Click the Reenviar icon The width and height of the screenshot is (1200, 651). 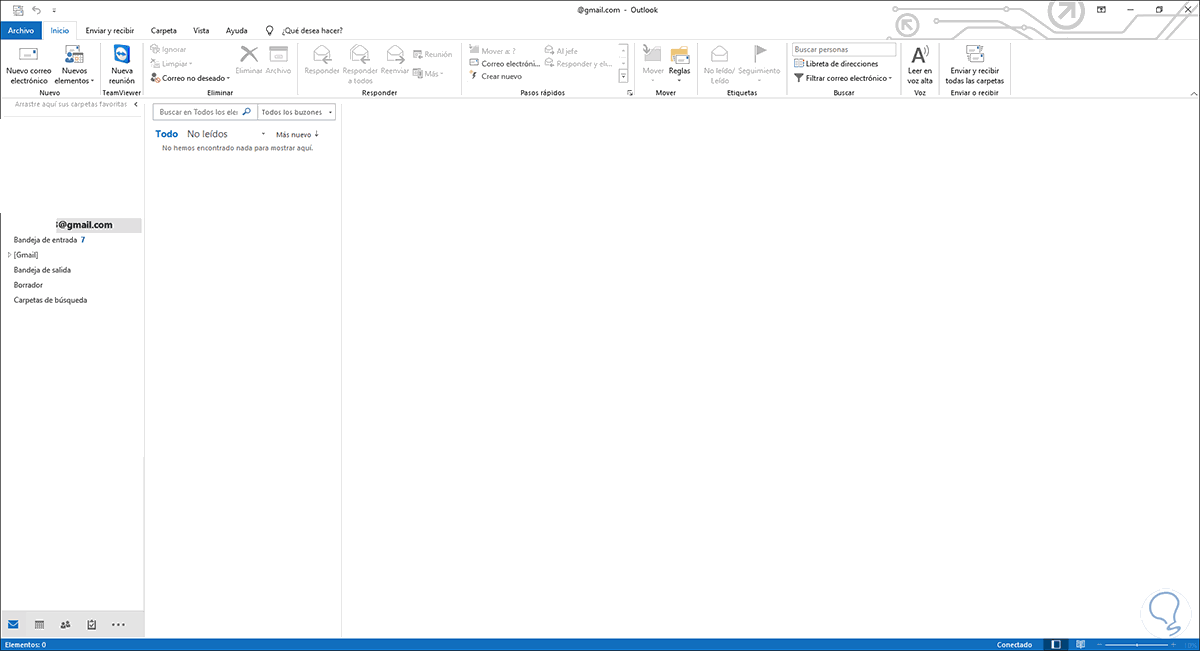[395, 54]
